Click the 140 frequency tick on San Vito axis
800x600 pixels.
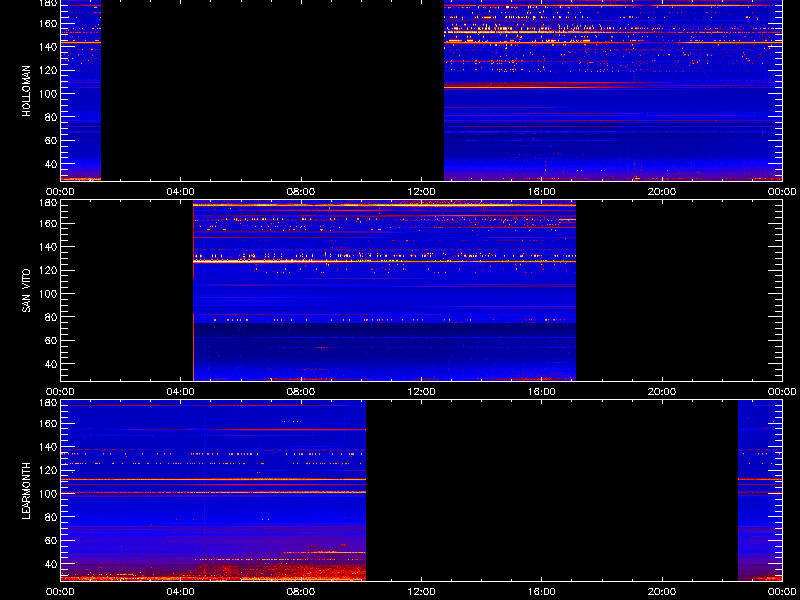49,247
